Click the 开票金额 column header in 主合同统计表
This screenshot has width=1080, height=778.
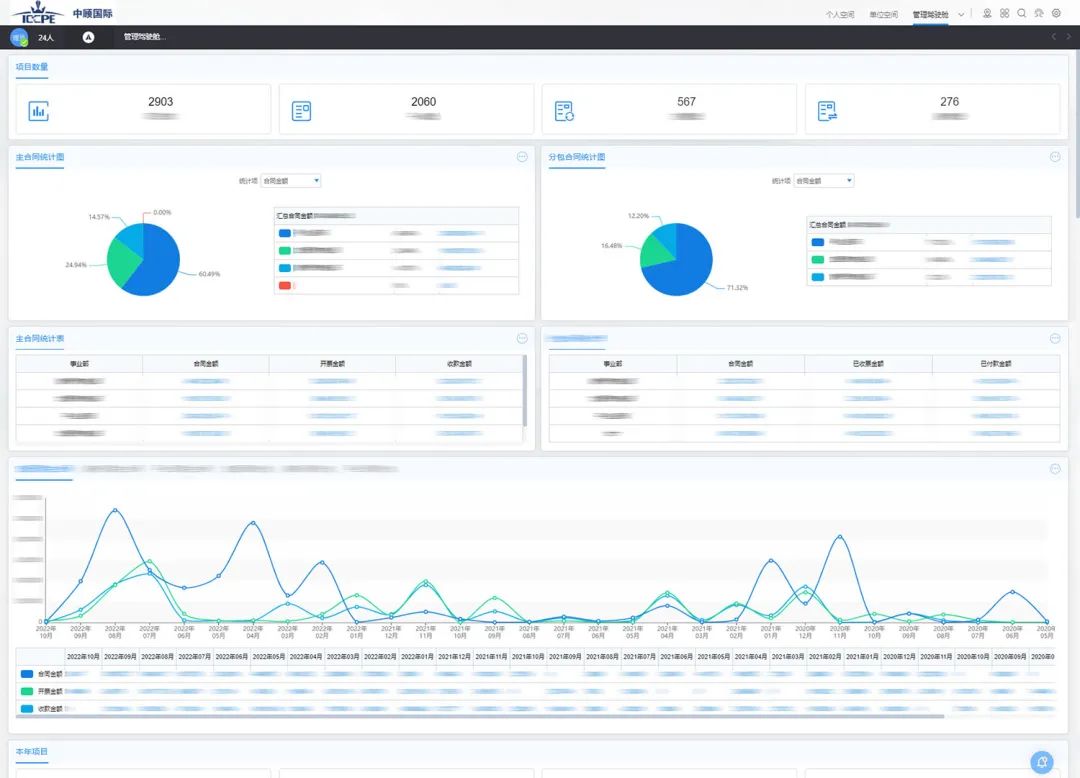332,364
